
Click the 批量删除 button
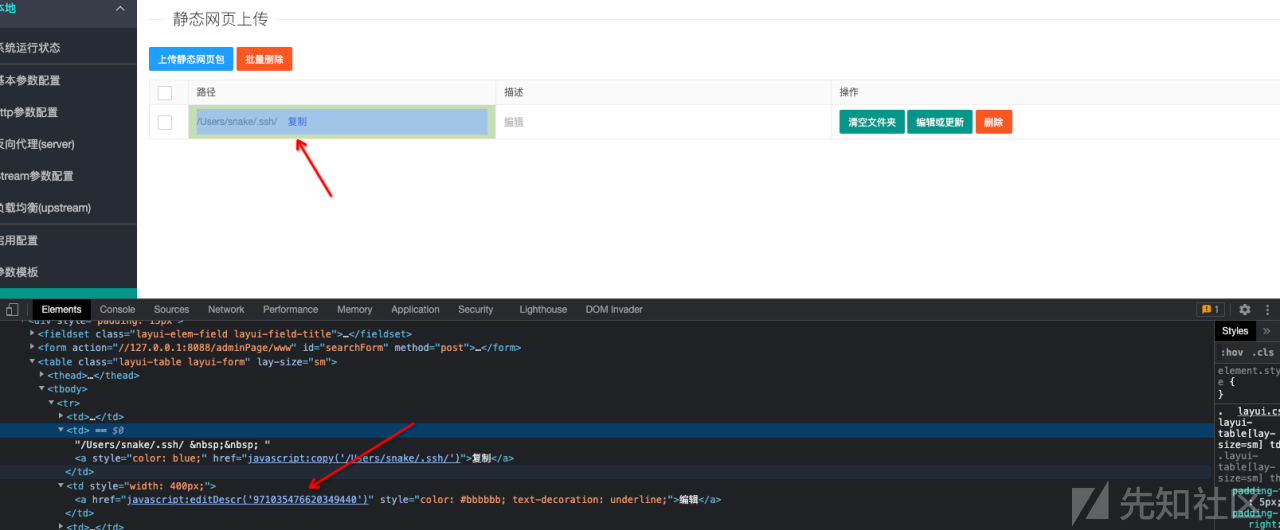point(264,59)
